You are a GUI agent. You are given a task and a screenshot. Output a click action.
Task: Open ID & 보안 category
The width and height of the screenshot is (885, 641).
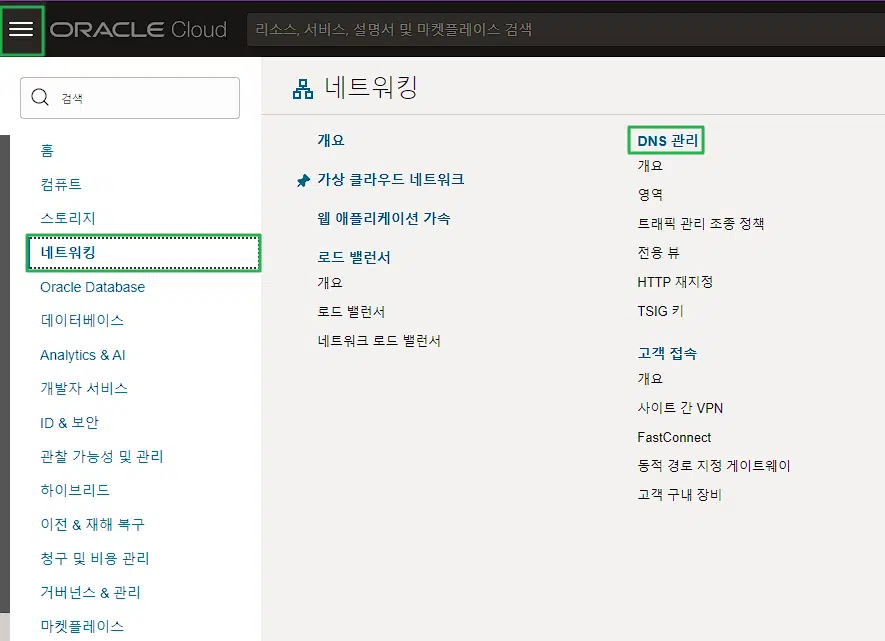[x=69, y=423]
